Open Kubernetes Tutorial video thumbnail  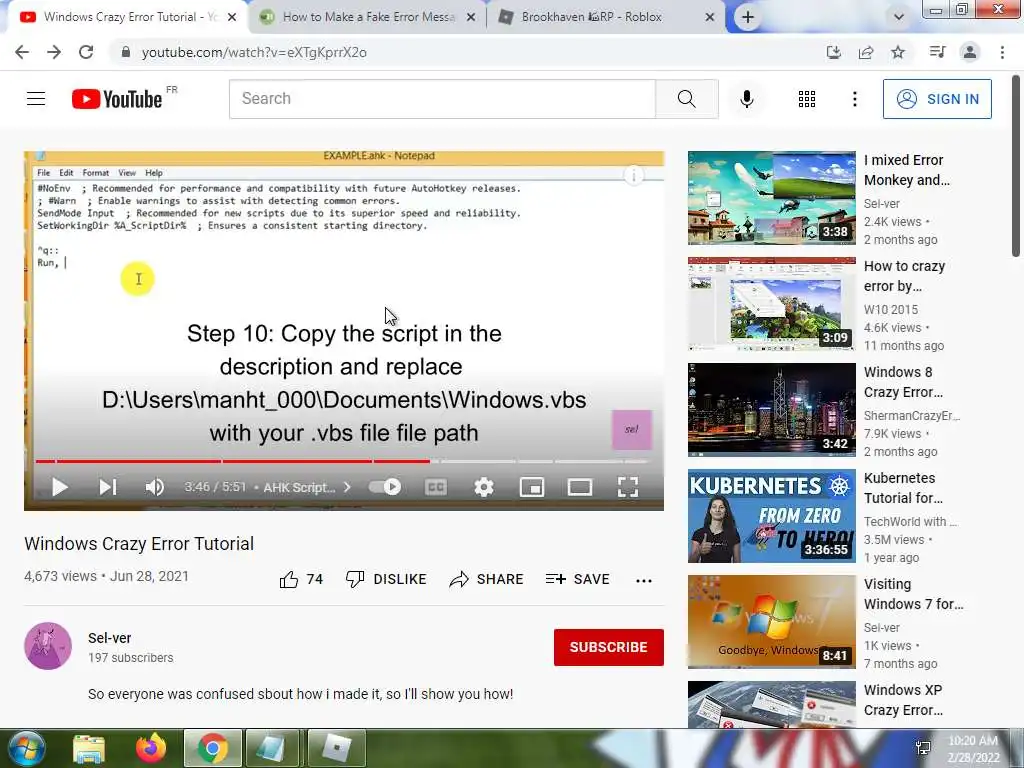(x=771, y=516)
